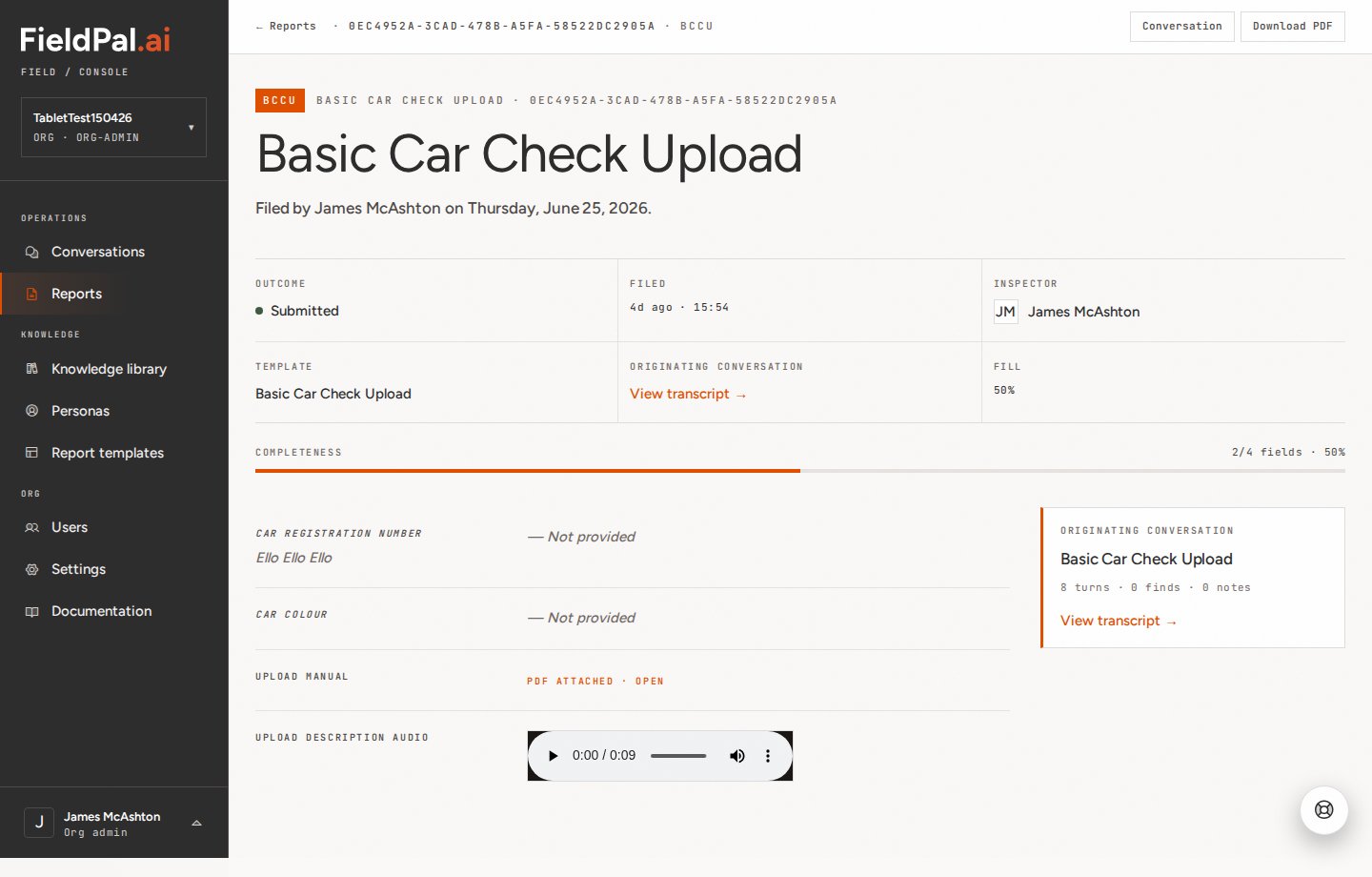Click the Settings gear icon
1372x877 pixels.
coord(31,569)
